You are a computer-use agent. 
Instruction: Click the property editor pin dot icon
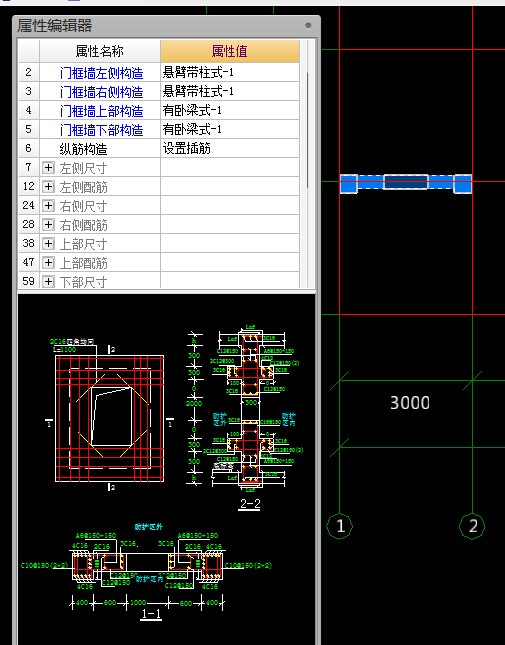click(308, 26)
